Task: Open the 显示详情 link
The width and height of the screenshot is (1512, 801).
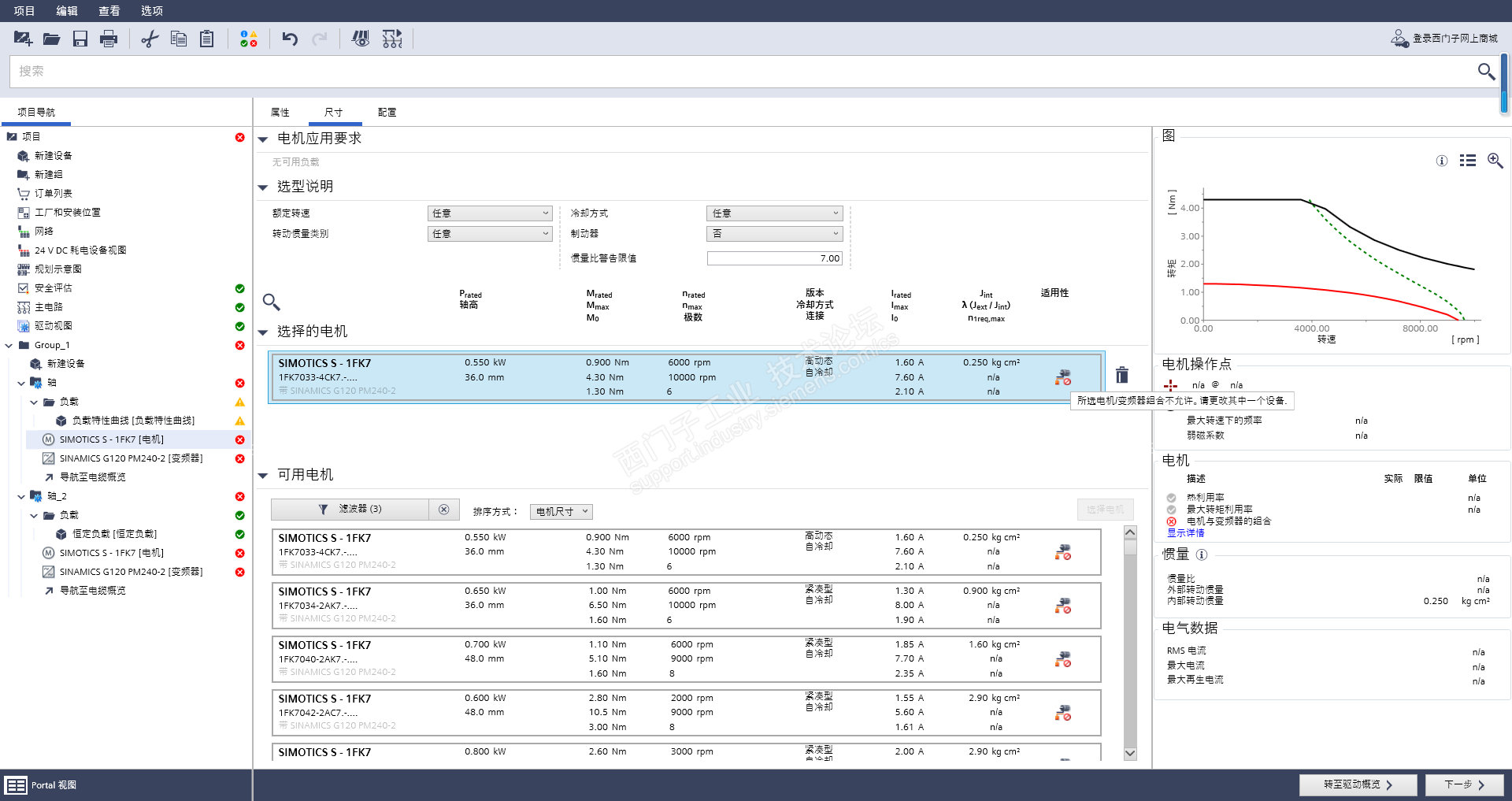Action: click(1186, 533)
